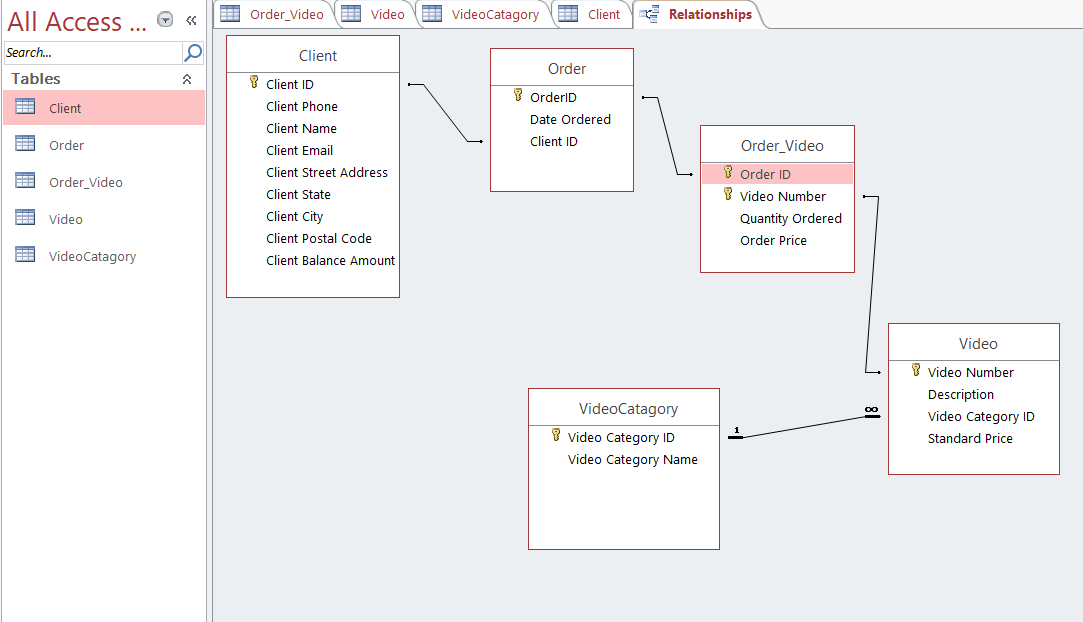Open the Video document tab
Screen dimensions: 1083x622
pos(375,14)
